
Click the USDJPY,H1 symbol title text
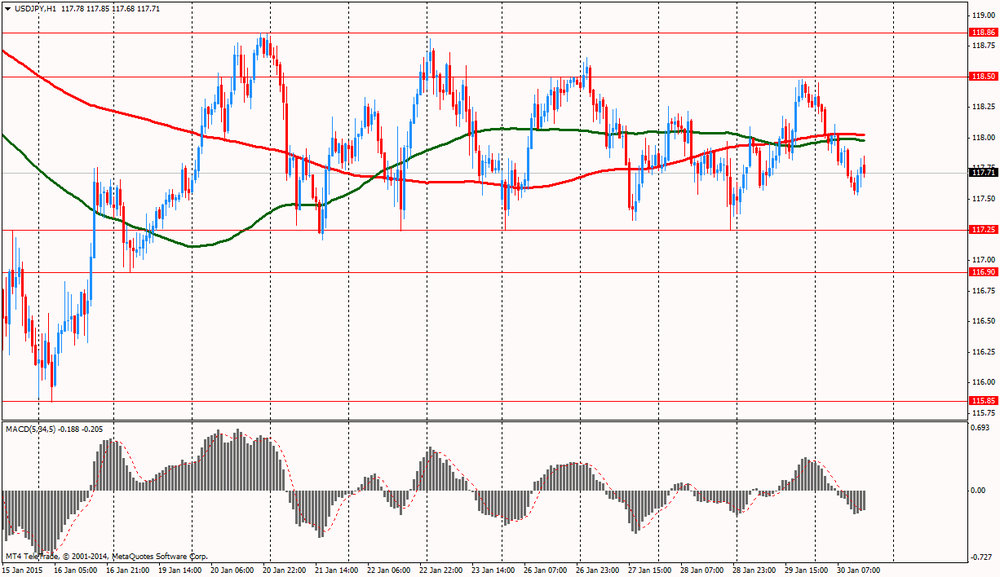pos(35,9)
